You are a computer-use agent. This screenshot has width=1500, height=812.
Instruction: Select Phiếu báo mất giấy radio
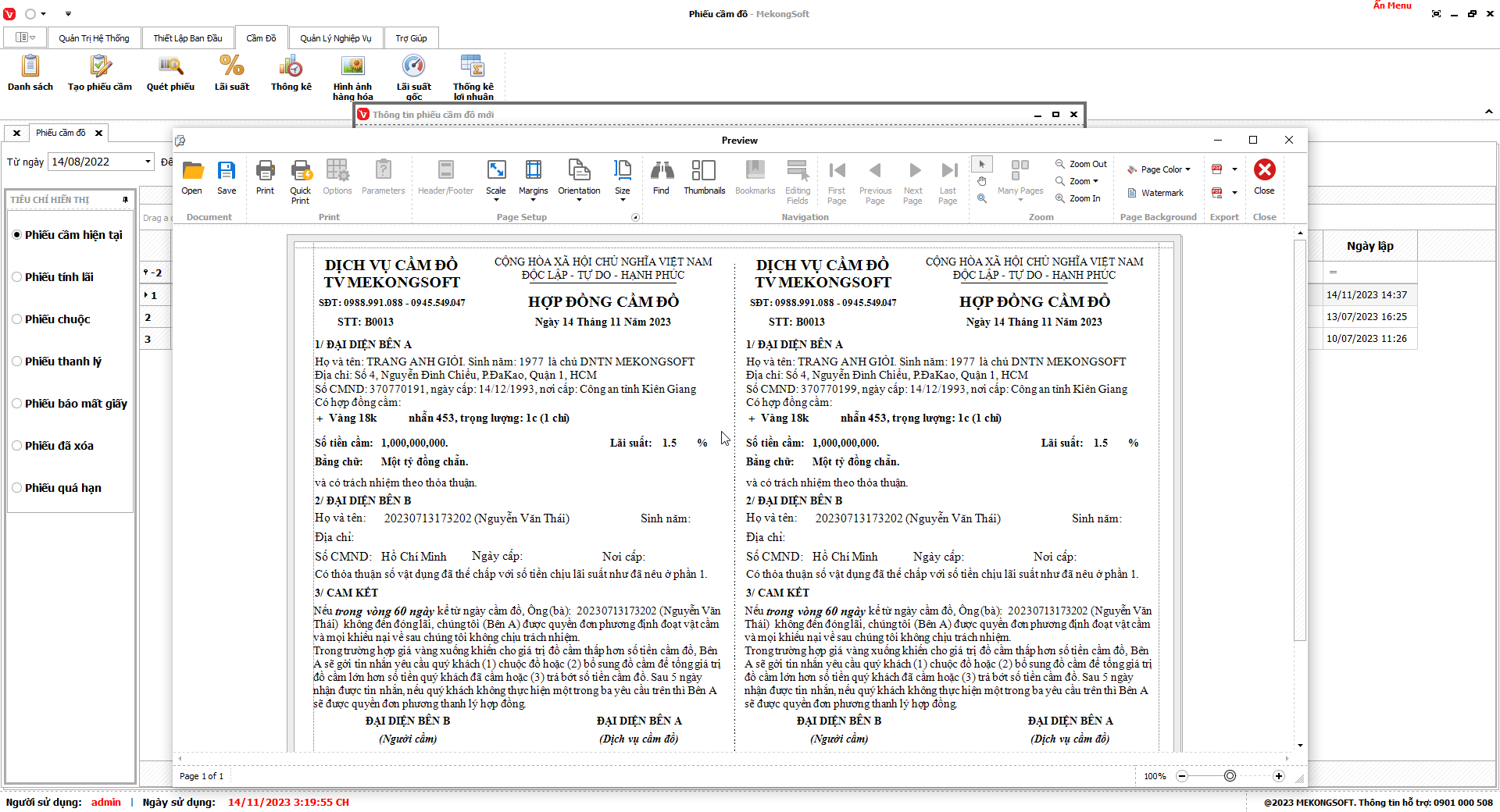click(x=17, y=404)
